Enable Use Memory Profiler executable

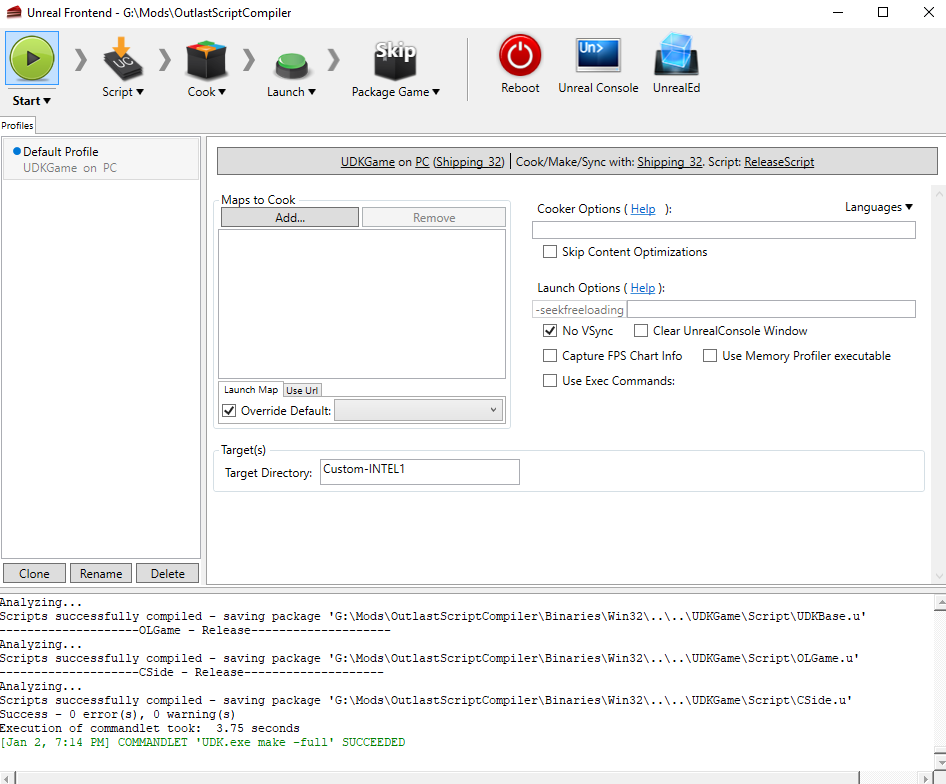(x=710, y=356)
